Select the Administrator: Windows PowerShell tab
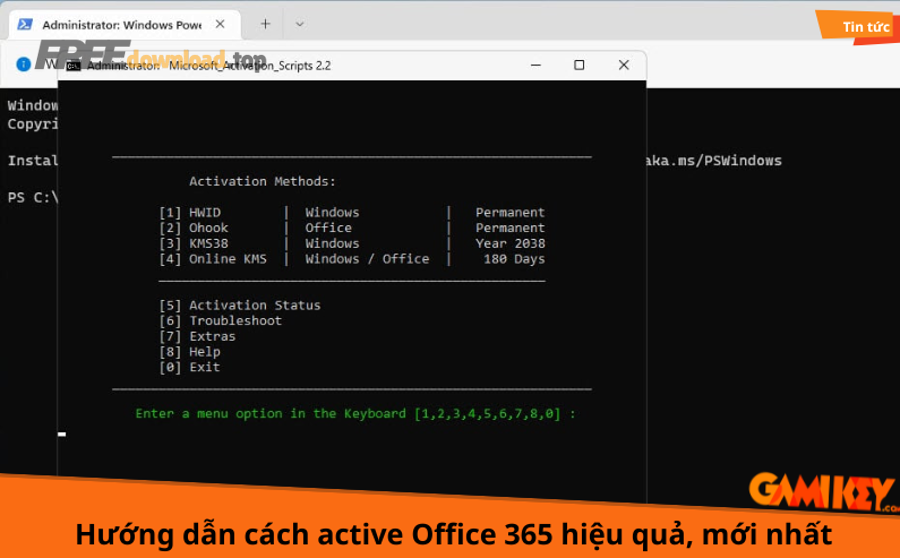The height and width of the screenshot is (558, 900). click(x=125, y=25)
